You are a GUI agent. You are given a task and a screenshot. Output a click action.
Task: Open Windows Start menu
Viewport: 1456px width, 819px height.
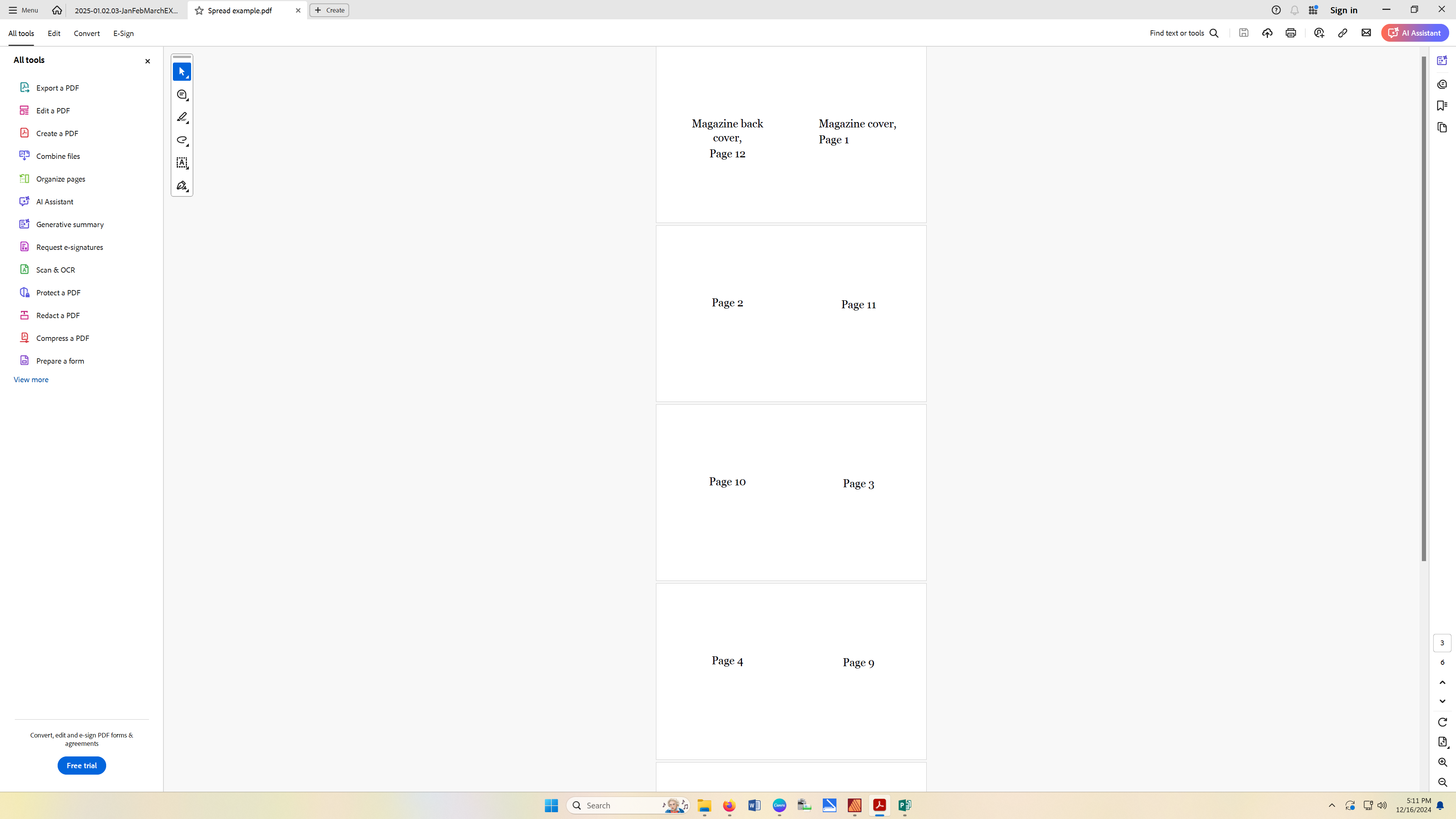point(551,805)
